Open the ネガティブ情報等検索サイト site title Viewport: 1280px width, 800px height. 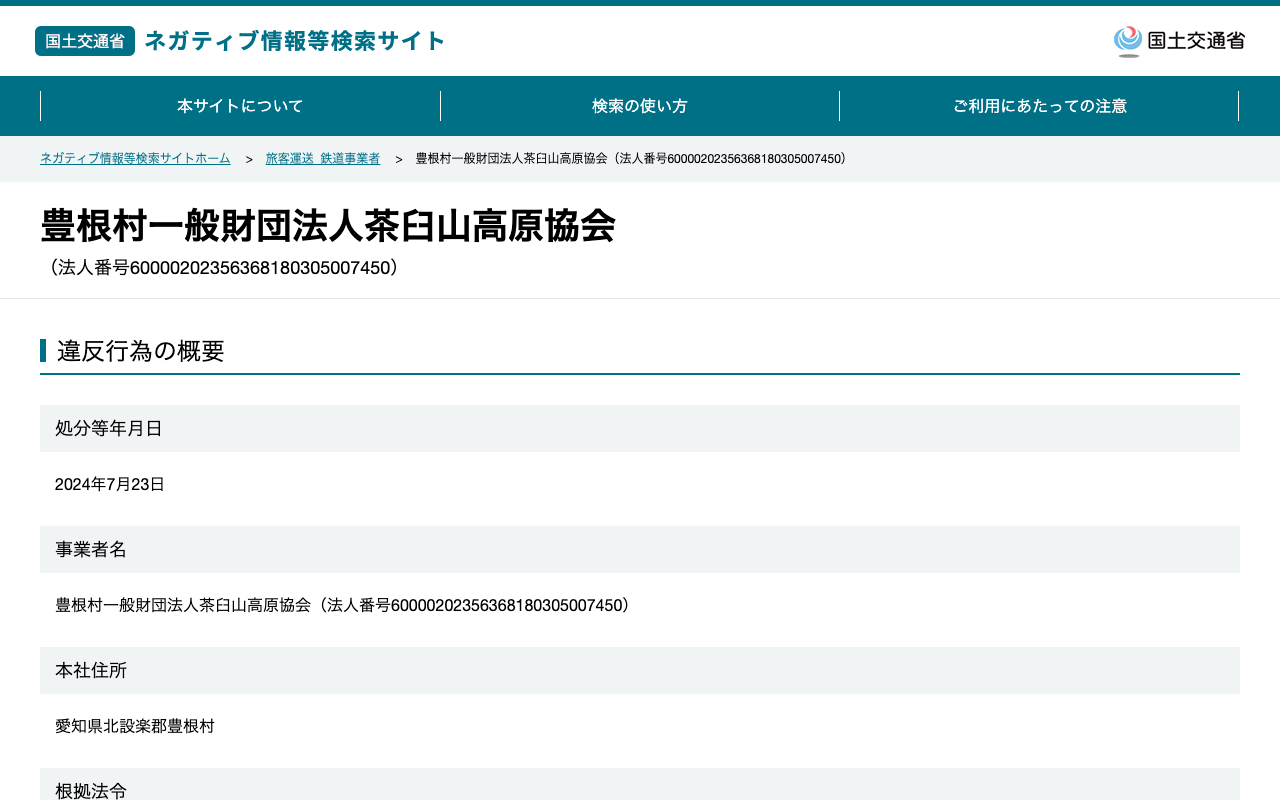(x=295, y=41)
